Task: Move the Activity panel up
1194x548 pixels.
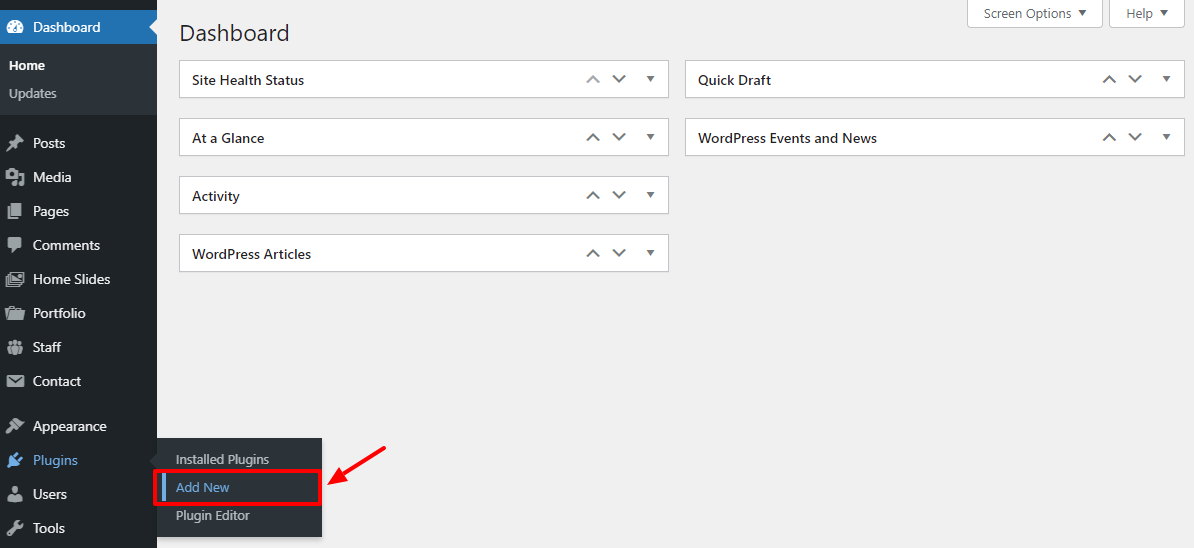Action: pyautogui.click(x=593, y=196)
